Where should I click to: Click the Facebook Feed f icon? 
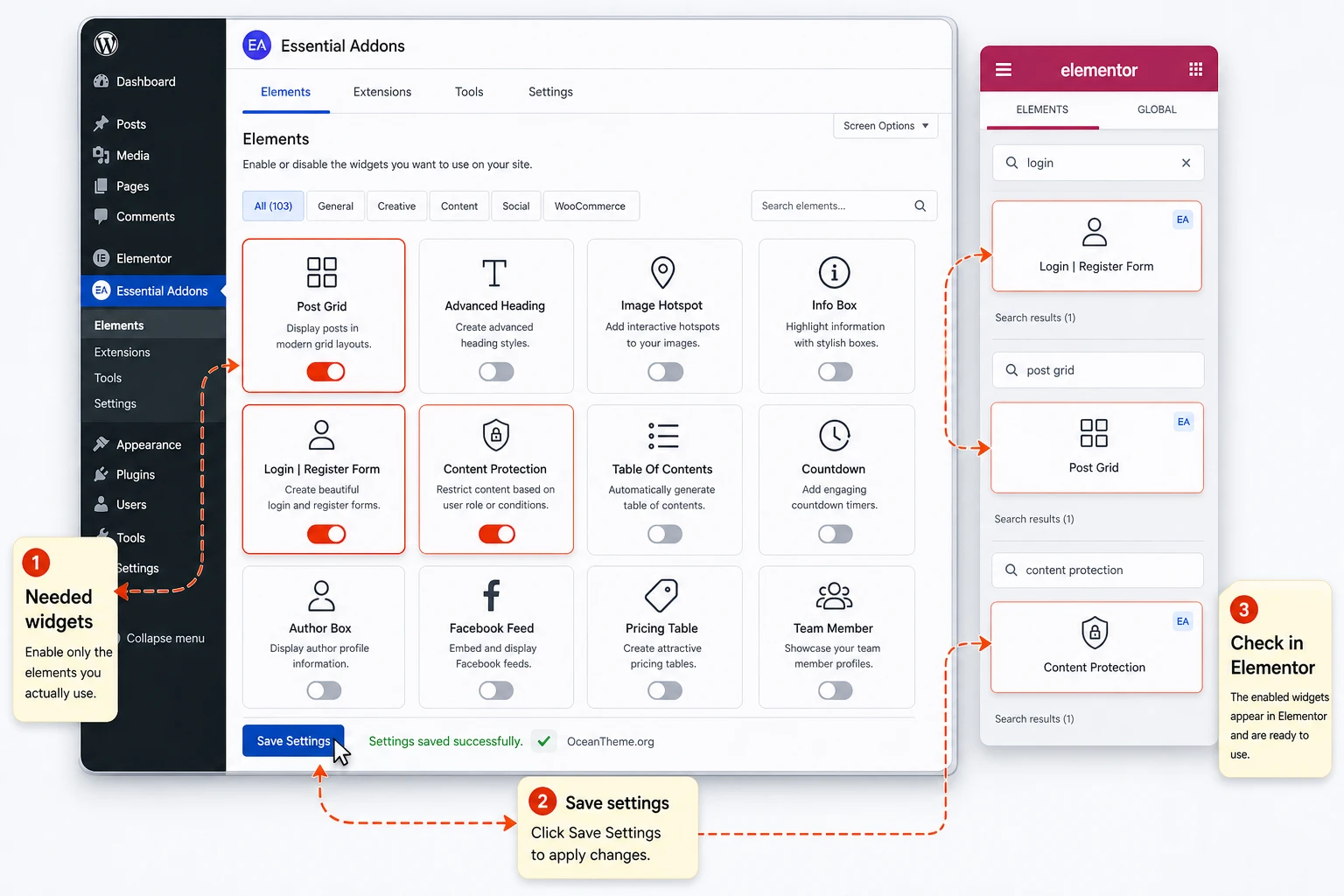tap(492, 596)
